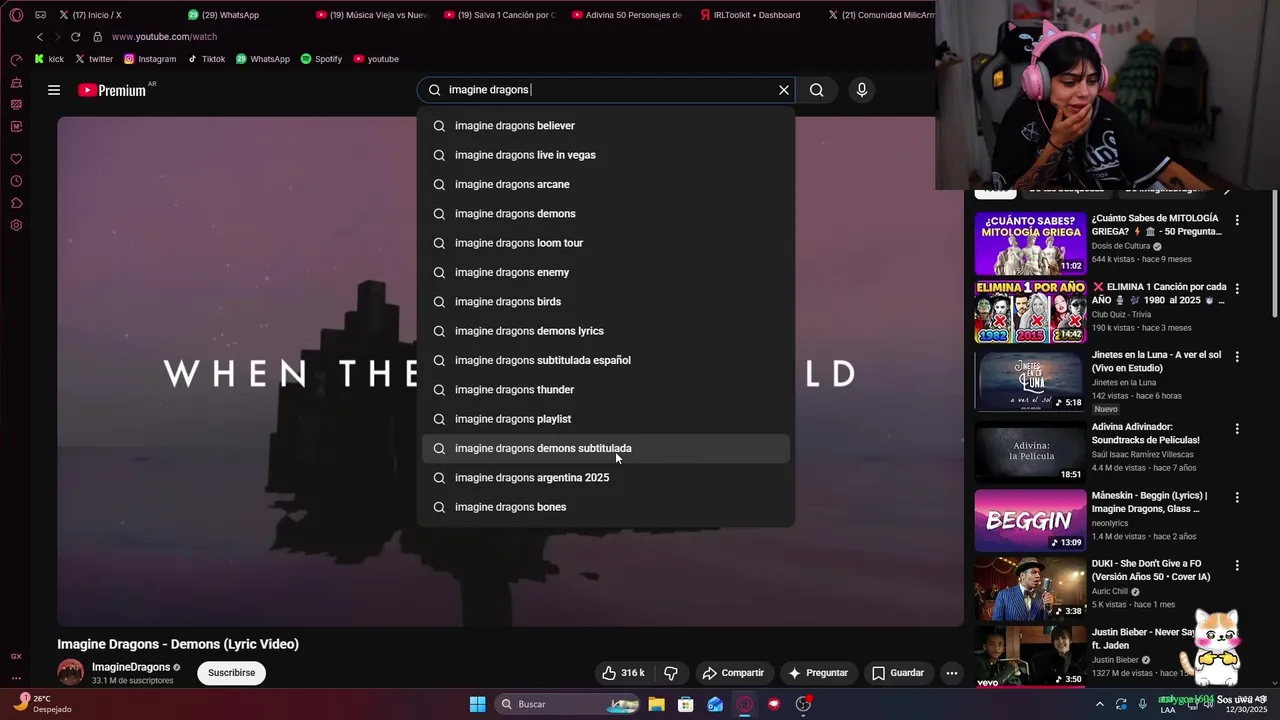Save video with Guardar button
Screen dimensions: 1280x720
click(x=897, y=673)
